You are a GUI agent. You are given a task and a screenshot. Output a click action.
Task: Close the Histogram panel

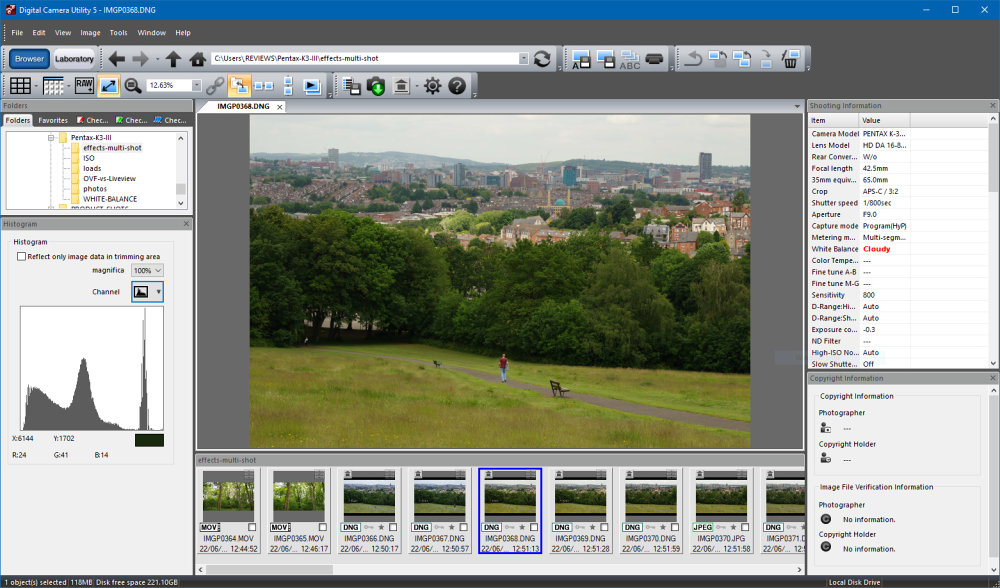click(x=186, y=224)
